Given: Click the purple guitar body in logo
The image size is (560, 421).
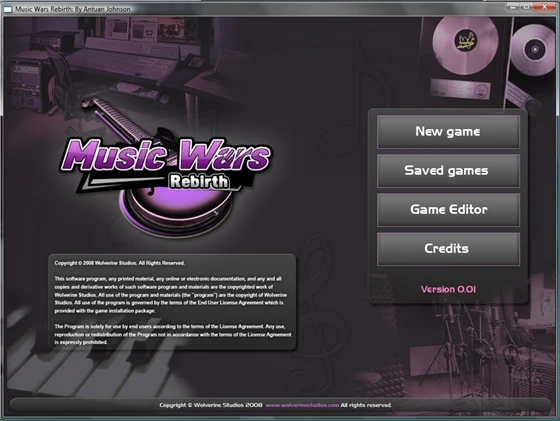Looking at the screenshot, I should point(175,209).
